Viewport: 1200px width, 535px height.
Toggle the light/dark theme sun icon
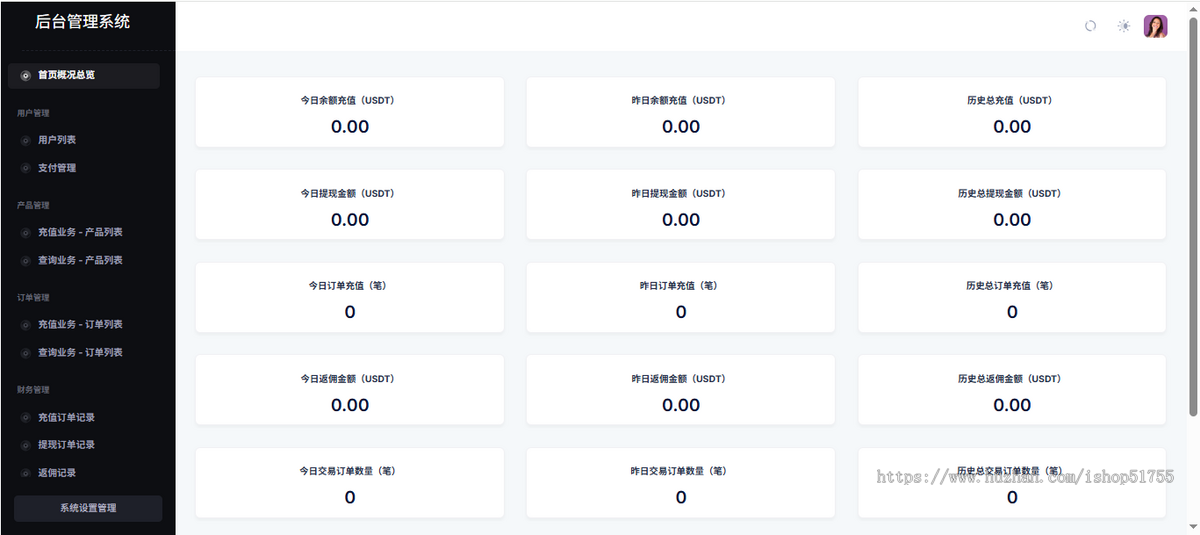[x=1124, y=26]
